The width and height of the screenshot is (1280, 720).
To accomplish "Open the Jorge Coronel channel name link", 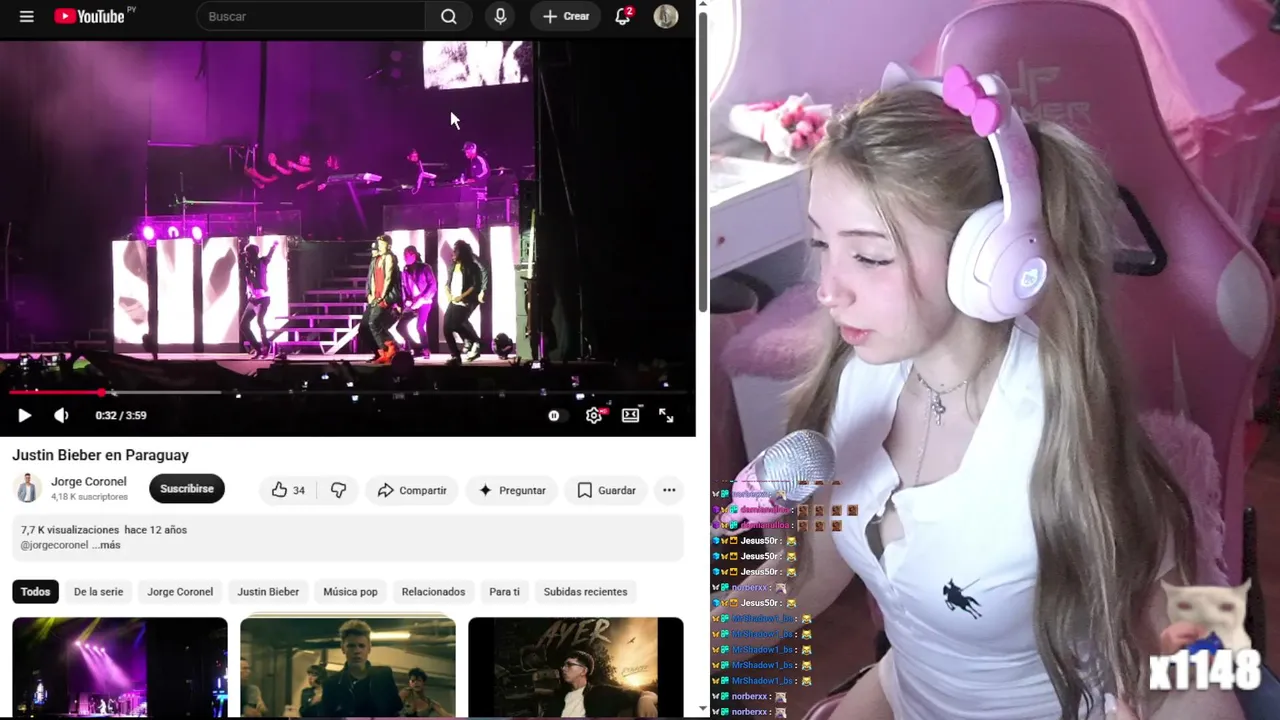I will pyautogui.click(x=89, y=482).
